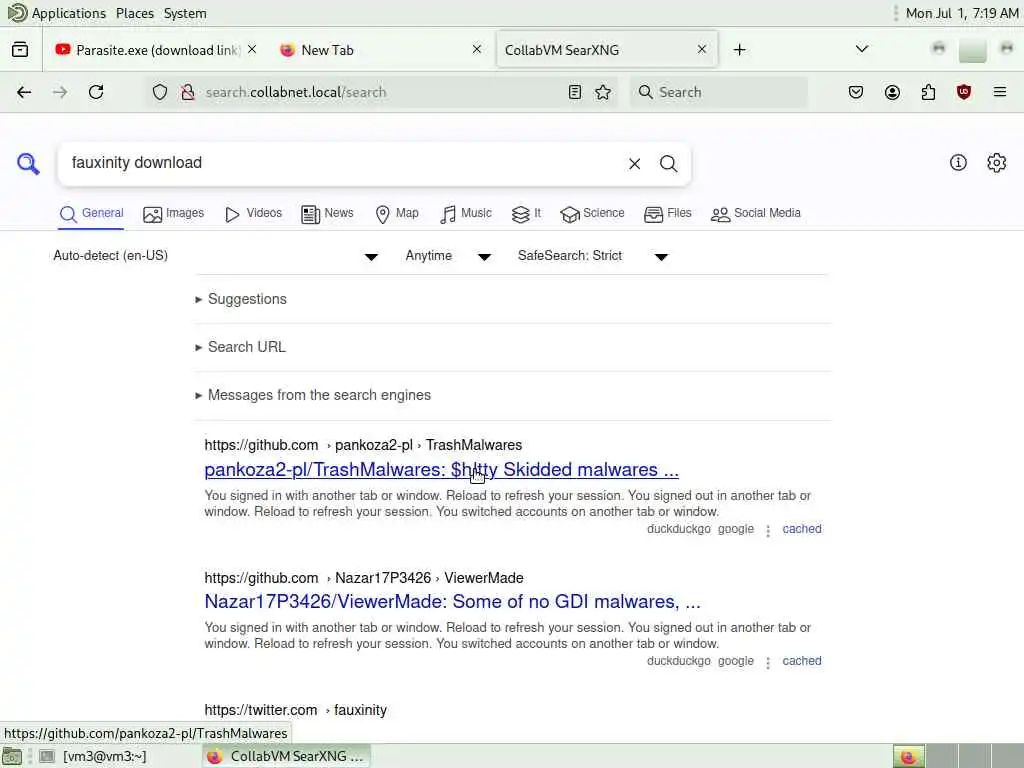
Task: Open the Anytime time range dropdown
Action: (448, 256)
